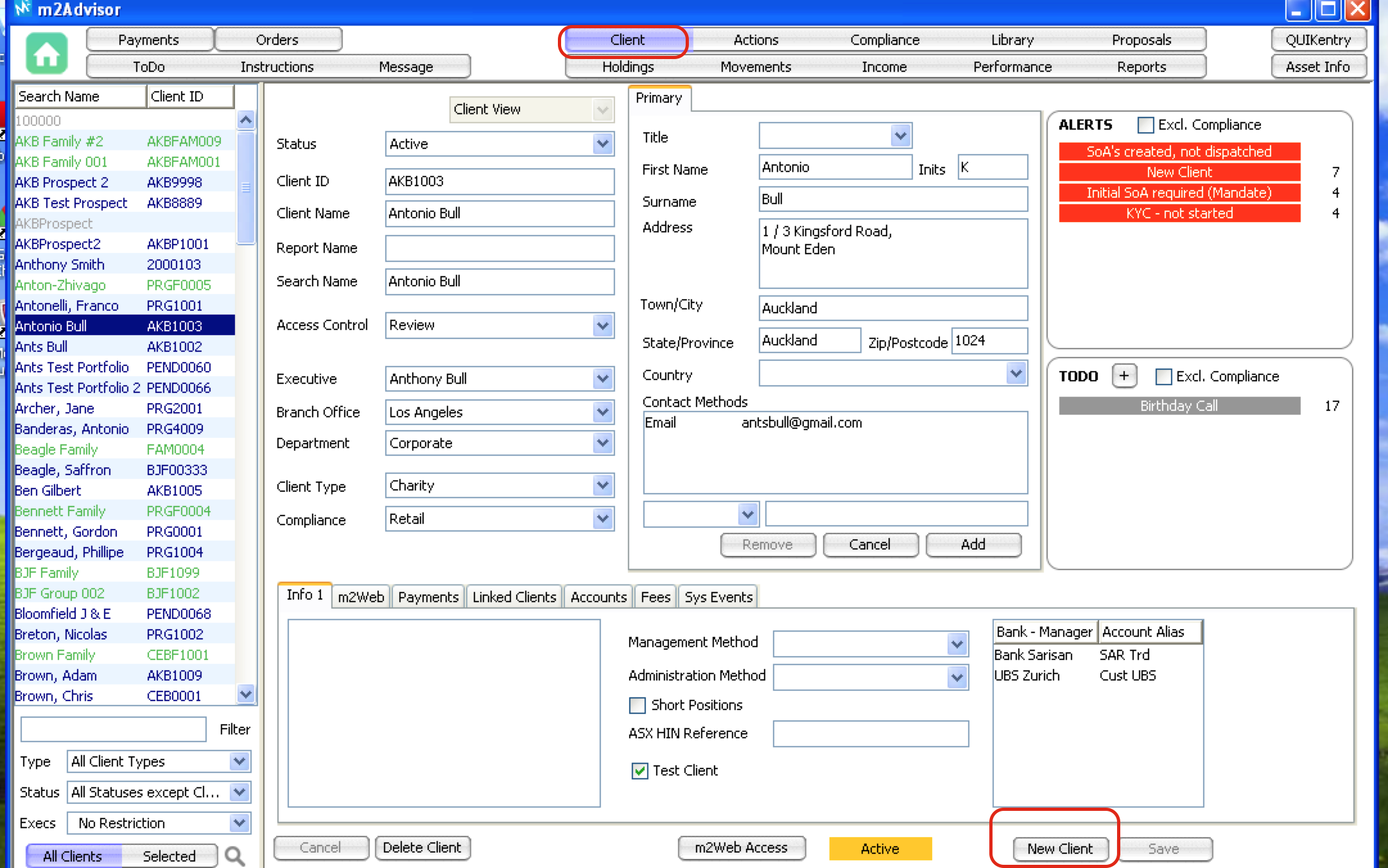Switch to the Linked Clients tab
The image size is (1388, 868).
[x=514, y=597]
